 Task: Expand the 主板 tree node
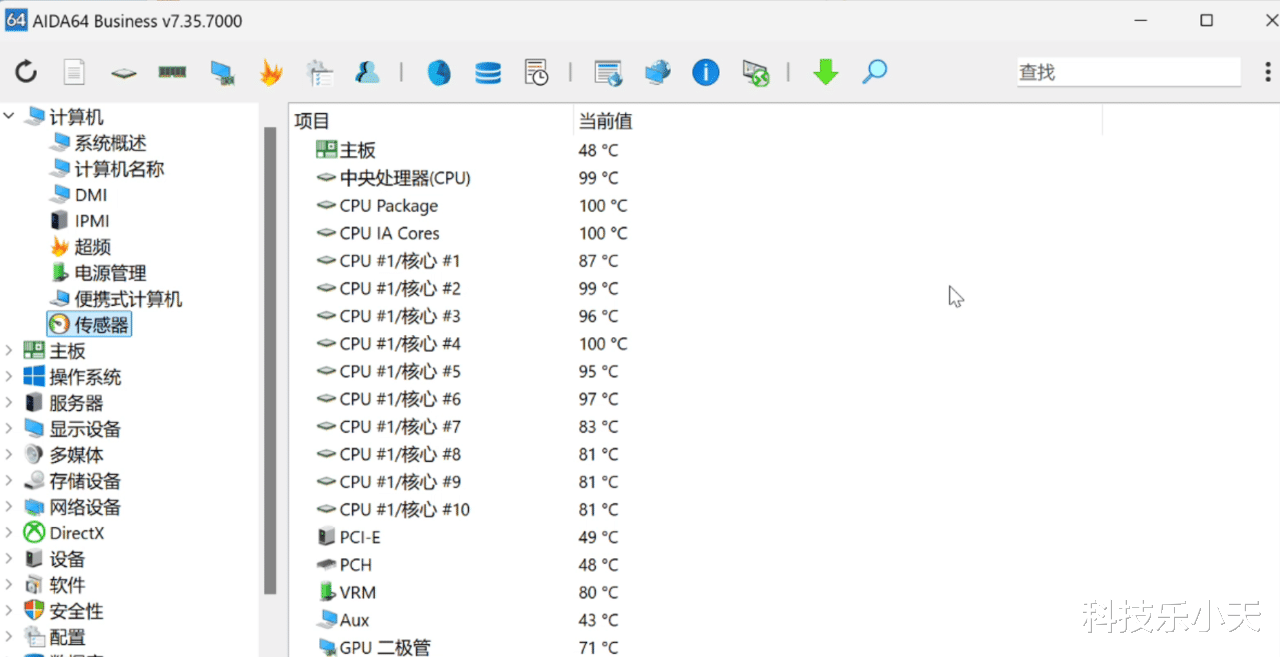coord(9,351)
